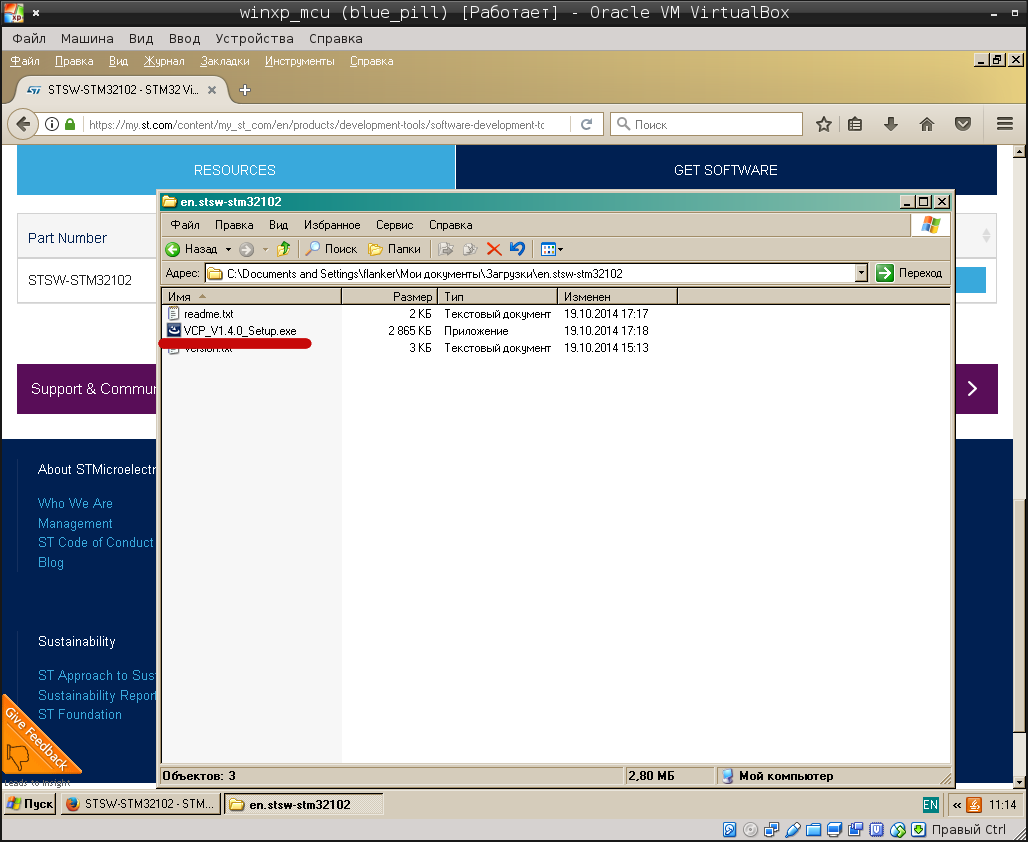Show Firefox bookmarks list icon
1028x842 pixels.
pos(855,124)
